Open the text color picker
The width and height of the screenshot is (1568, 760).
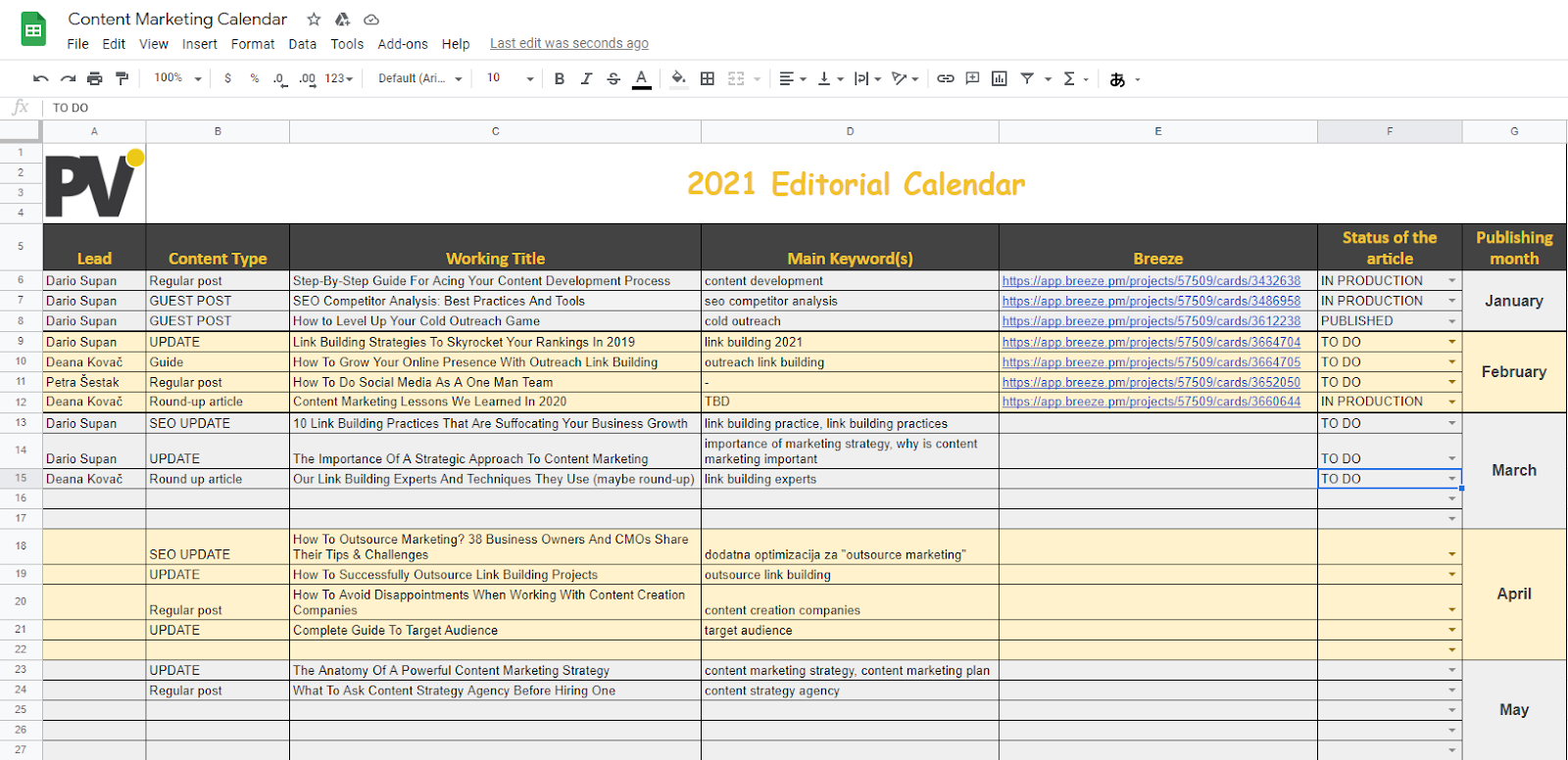pyautogui.click(x=641, y=78)
